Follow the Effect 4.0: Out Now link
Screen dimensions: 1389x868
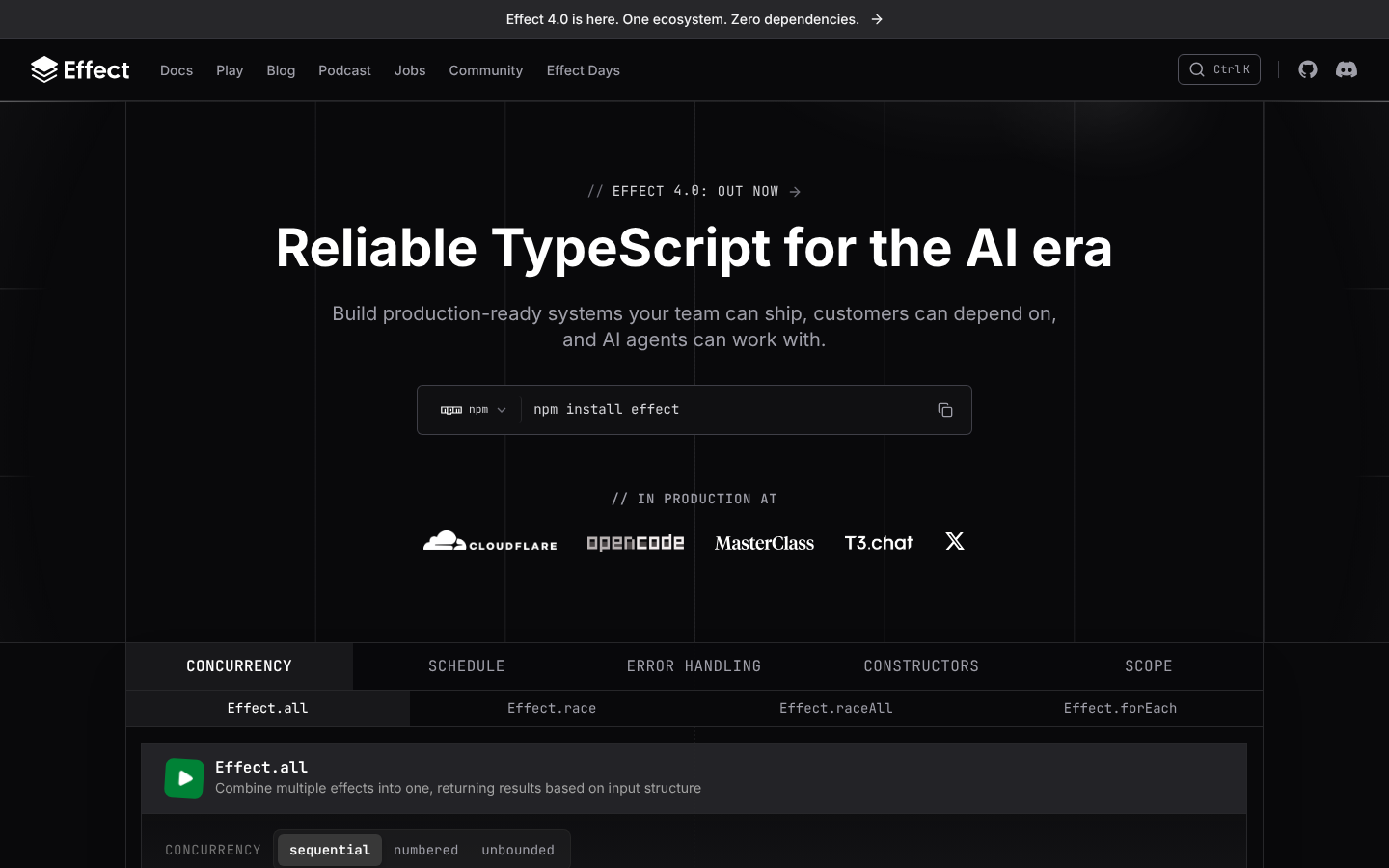tap(694, 191)
